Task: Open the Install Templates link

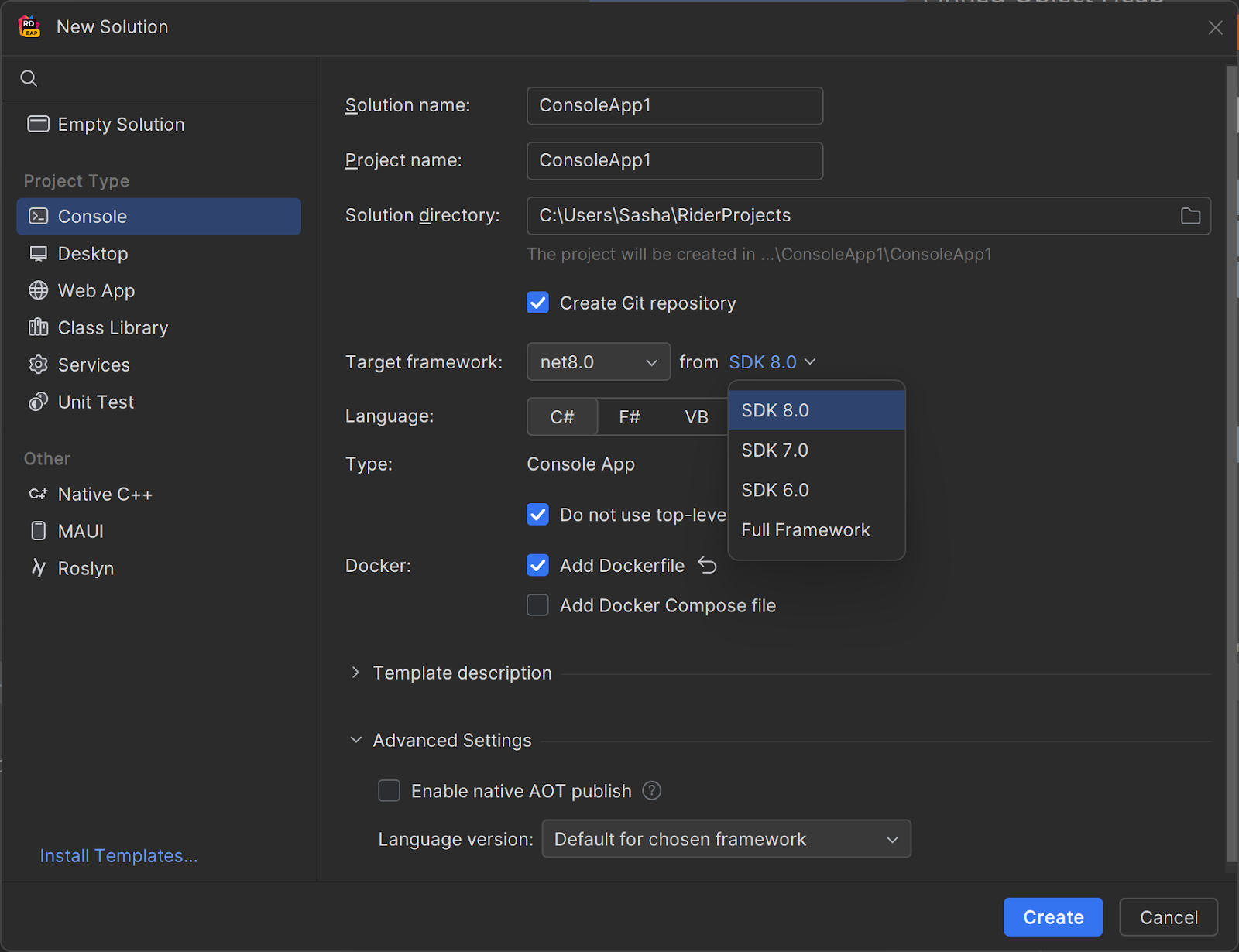Action: click(x=118, y=855)
